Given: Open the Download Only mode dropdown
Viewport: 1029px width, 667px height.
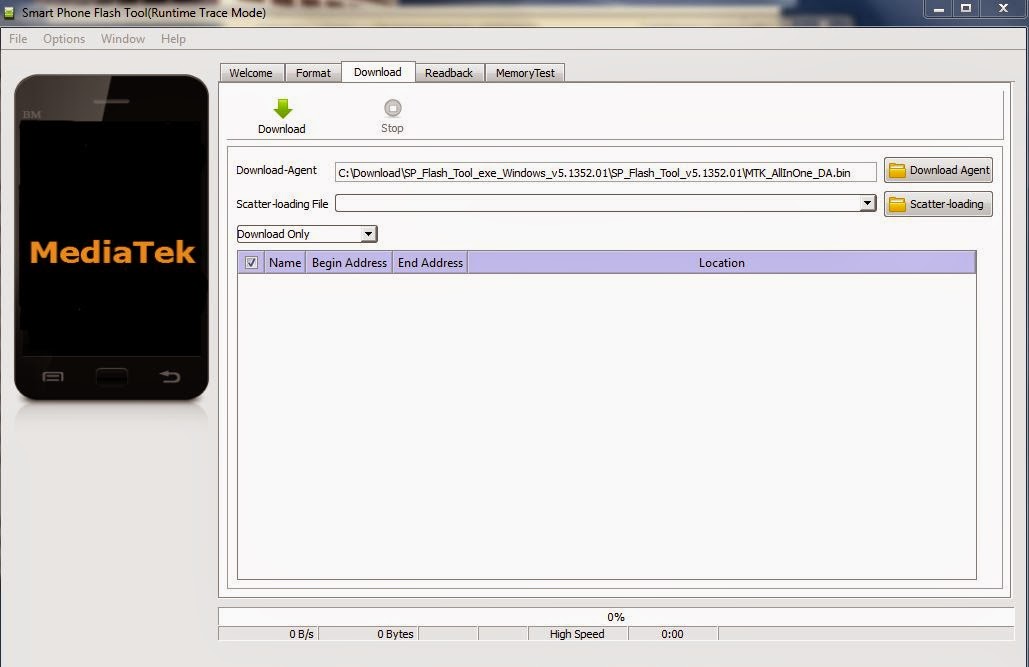Looking at the screenshot, I should pyautogui.click(x=306, y=234).
